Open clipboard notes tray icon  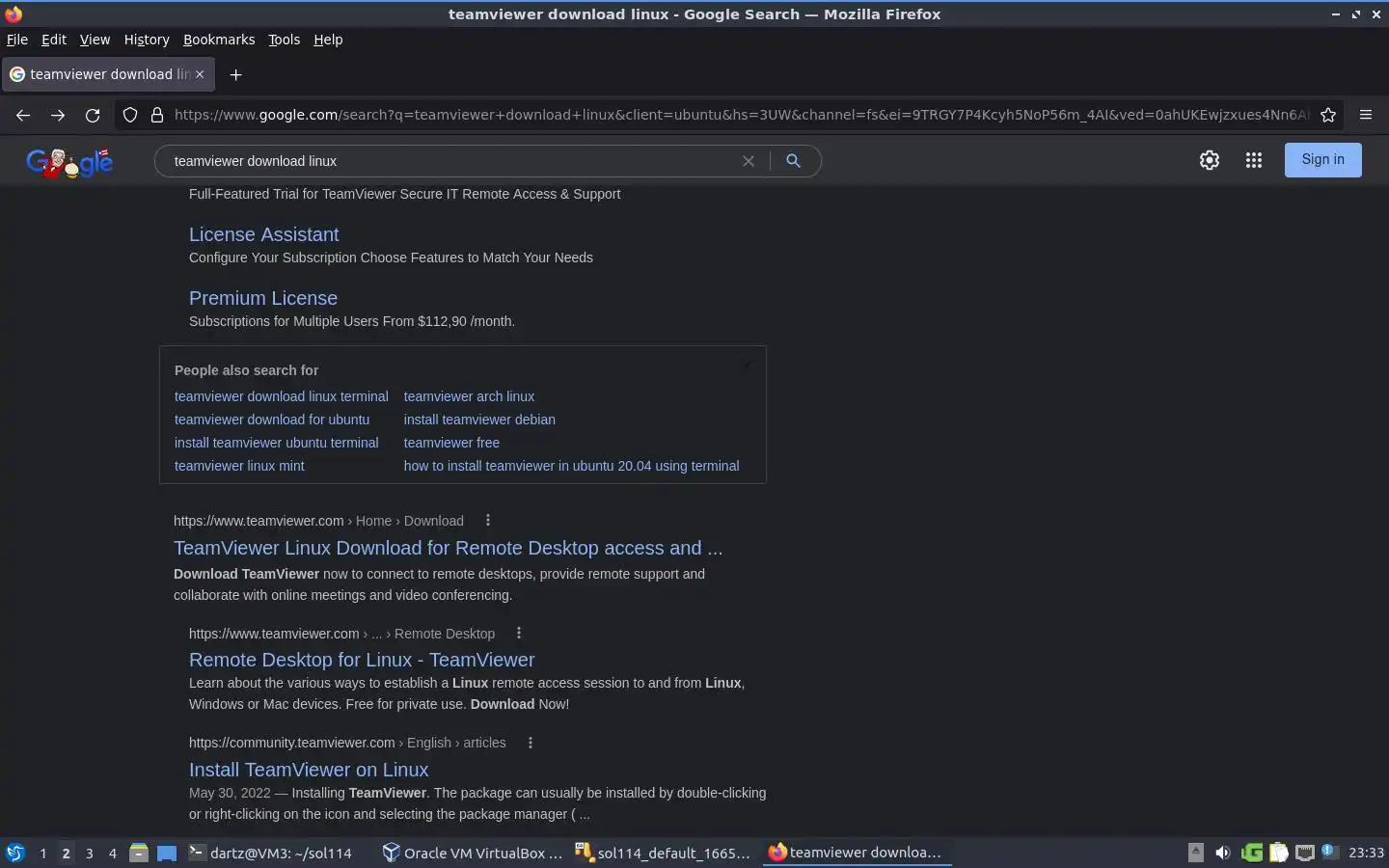[x=1279, y=853]
